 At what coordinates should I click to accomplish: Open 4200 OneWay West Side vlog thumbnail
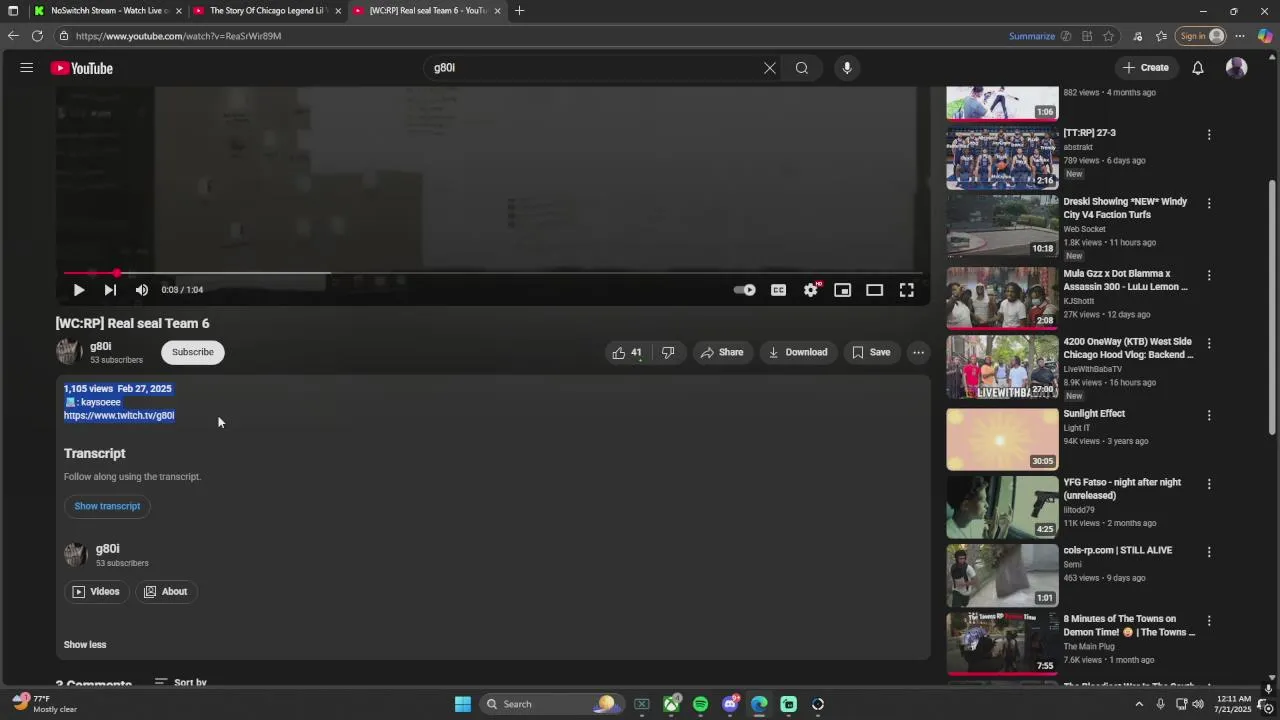point(1002,367)
